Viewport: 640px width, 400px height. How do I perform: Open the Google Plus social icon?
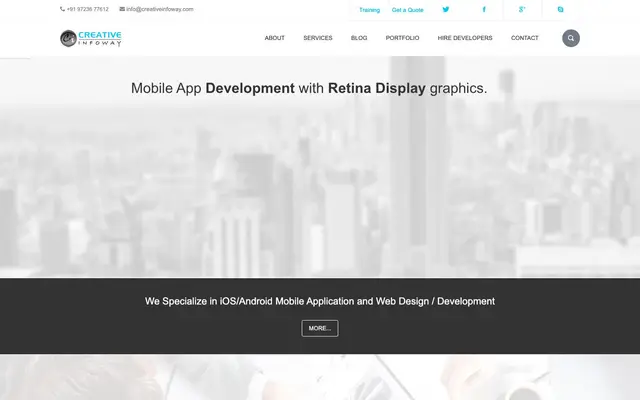click(522, 9)
